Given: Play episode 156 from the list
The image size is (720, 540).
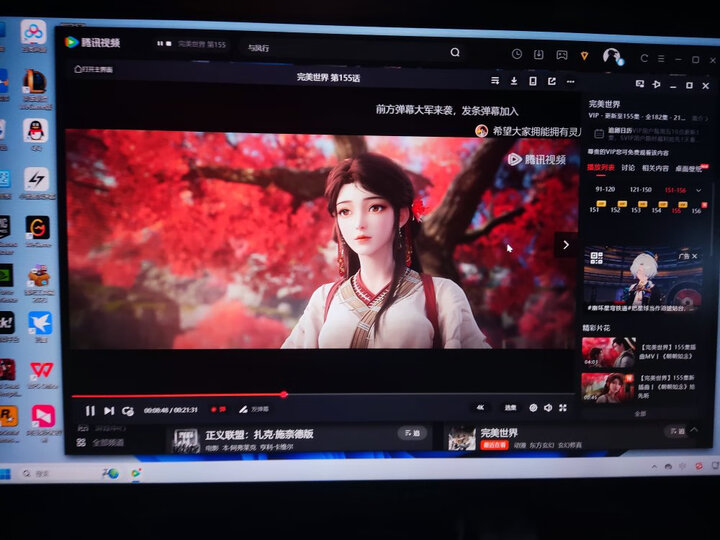Looking at the screenshot, I should [x=696, y=210].
